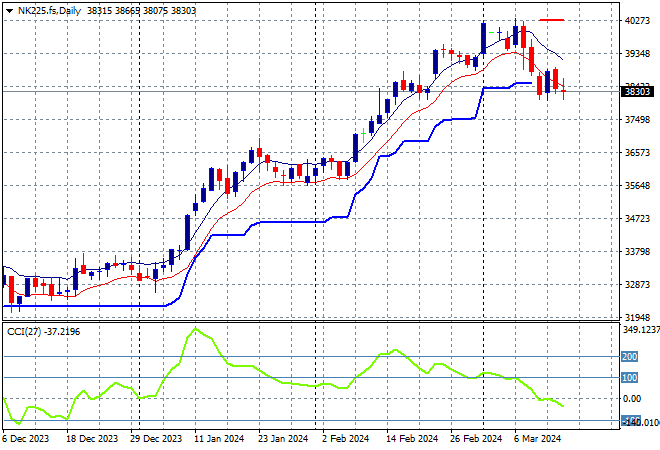Click the 36573 price axis label

(x=637, y=152)
